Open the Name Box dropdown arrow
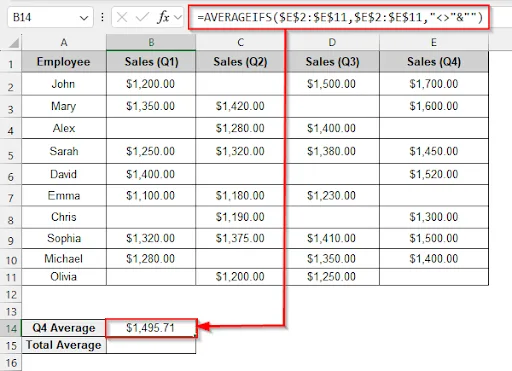Viewport: 512px width, 371px height. click(84, 18)
